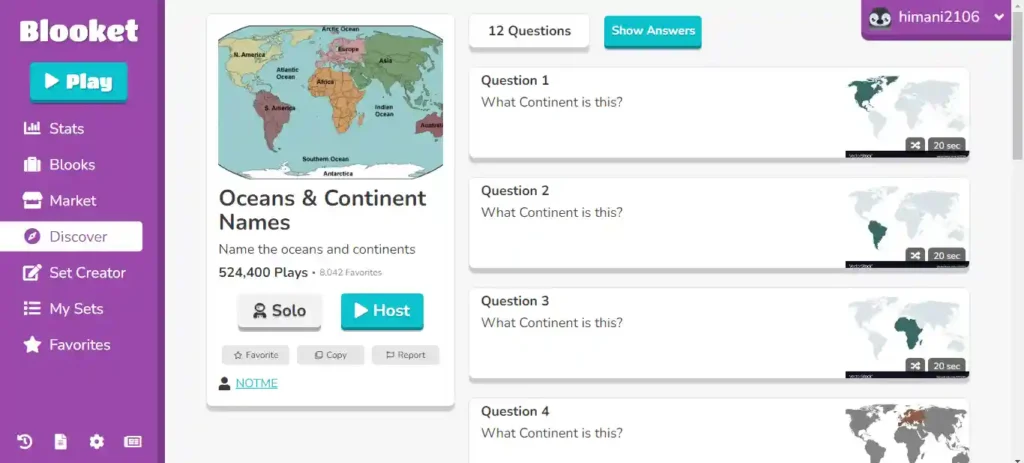Image resolution: width=1024 pixels, height=463 pixels.
Task: Click the news card icon in sidebar footer
Action: coord(133,442)
